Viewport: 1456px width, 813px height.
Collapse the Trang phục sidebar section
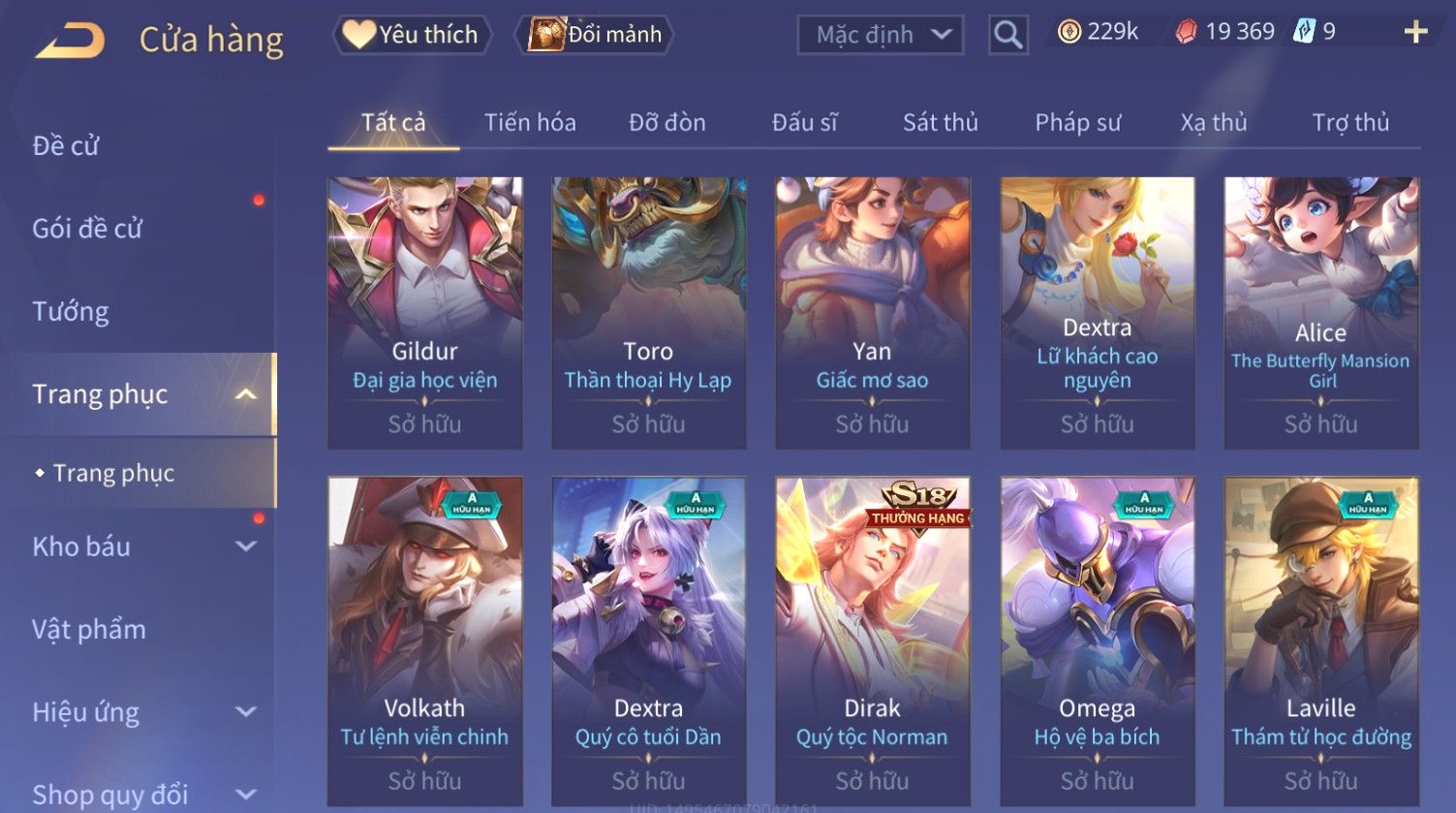pyautogui.click(x=246, y=394)
